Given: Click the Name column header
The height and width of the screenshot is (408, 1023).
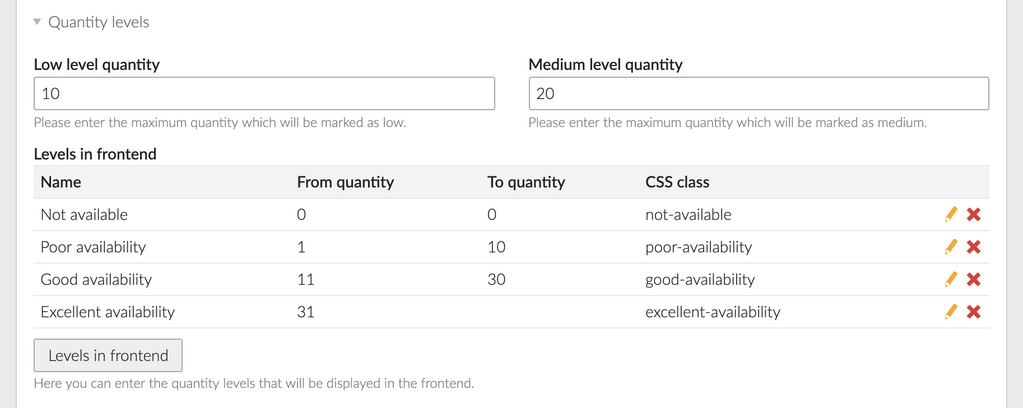Looking at the screenshot, I should [61, 182].
